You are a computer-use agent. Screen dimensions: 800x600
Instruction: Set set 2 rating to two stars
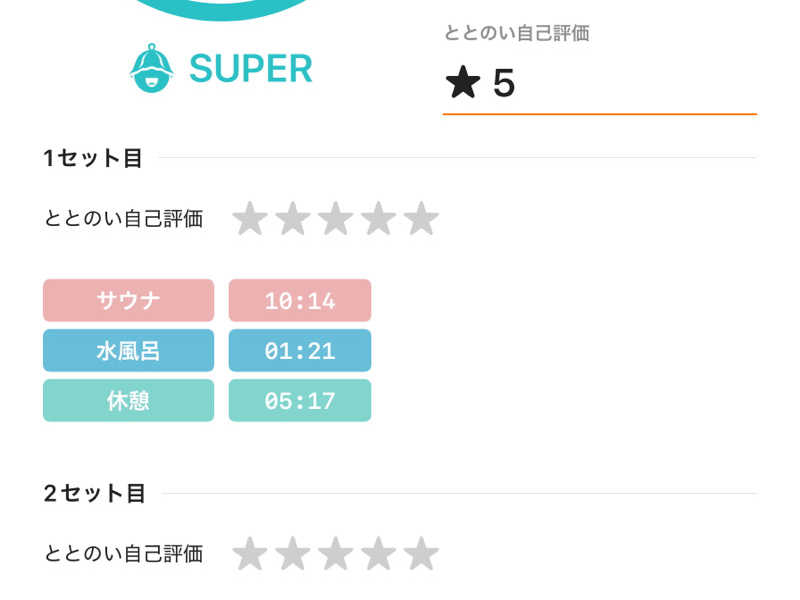pos(292,553)
